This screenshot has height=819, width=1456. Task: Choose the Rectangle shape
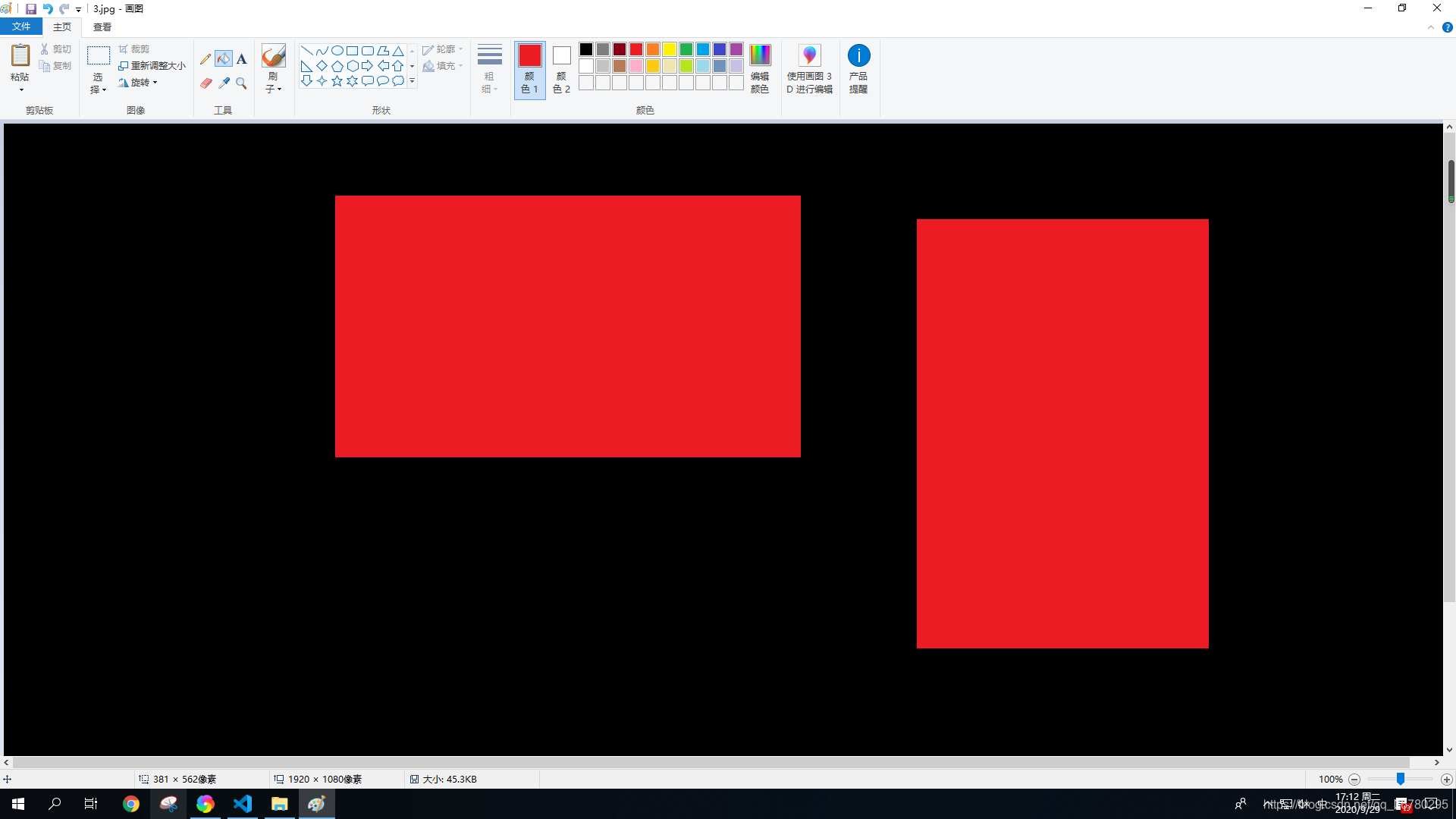(353, 51)
